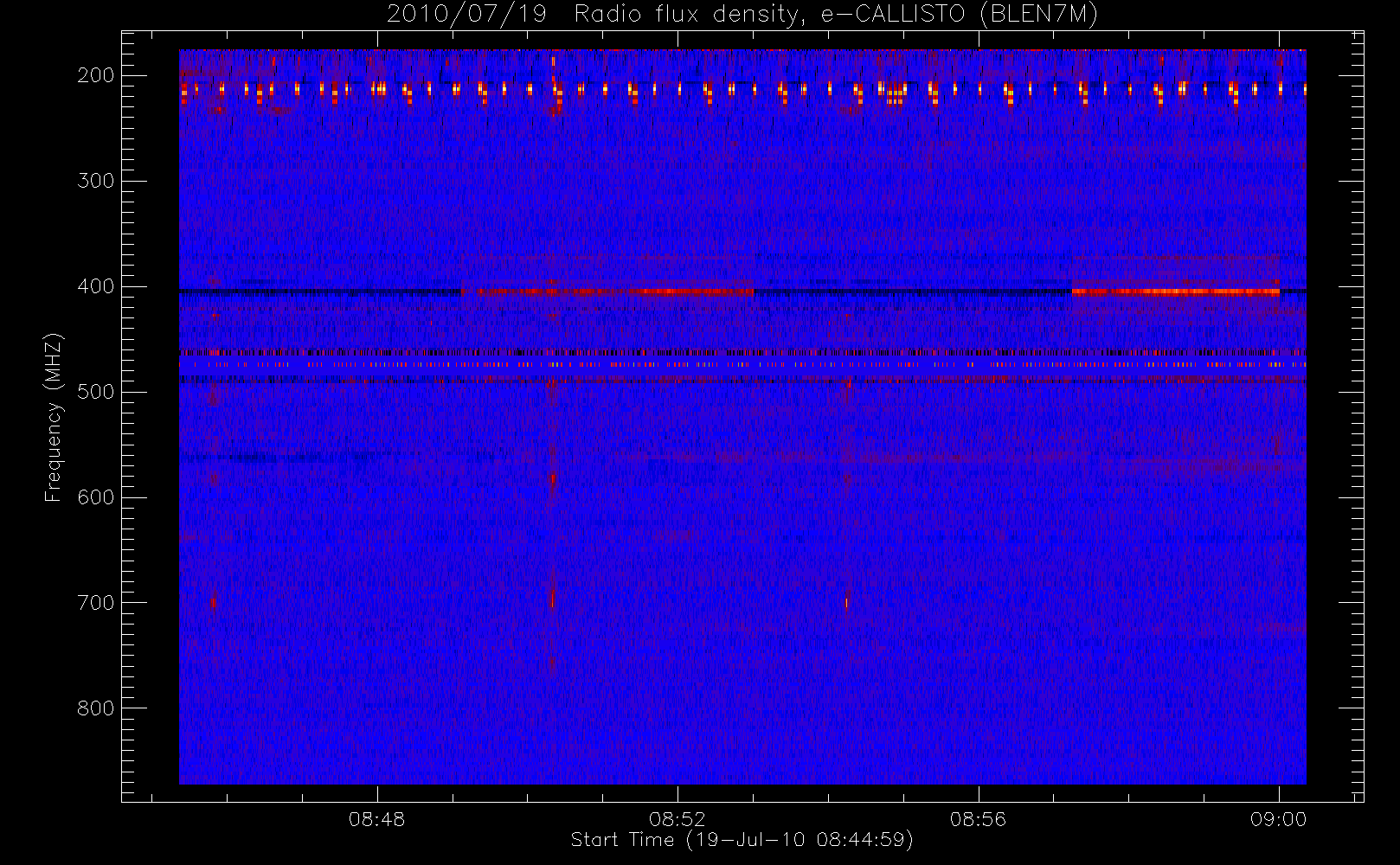Click the red burst spot at 700 MHz near 08:50

pos(552,599)
